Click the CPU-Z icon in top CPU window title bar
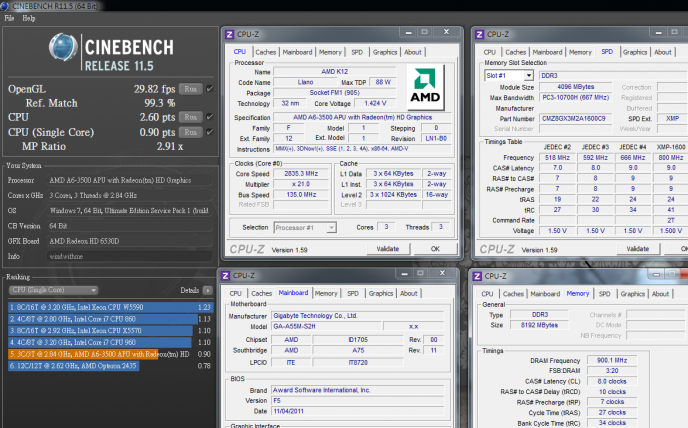 [230, 35]
